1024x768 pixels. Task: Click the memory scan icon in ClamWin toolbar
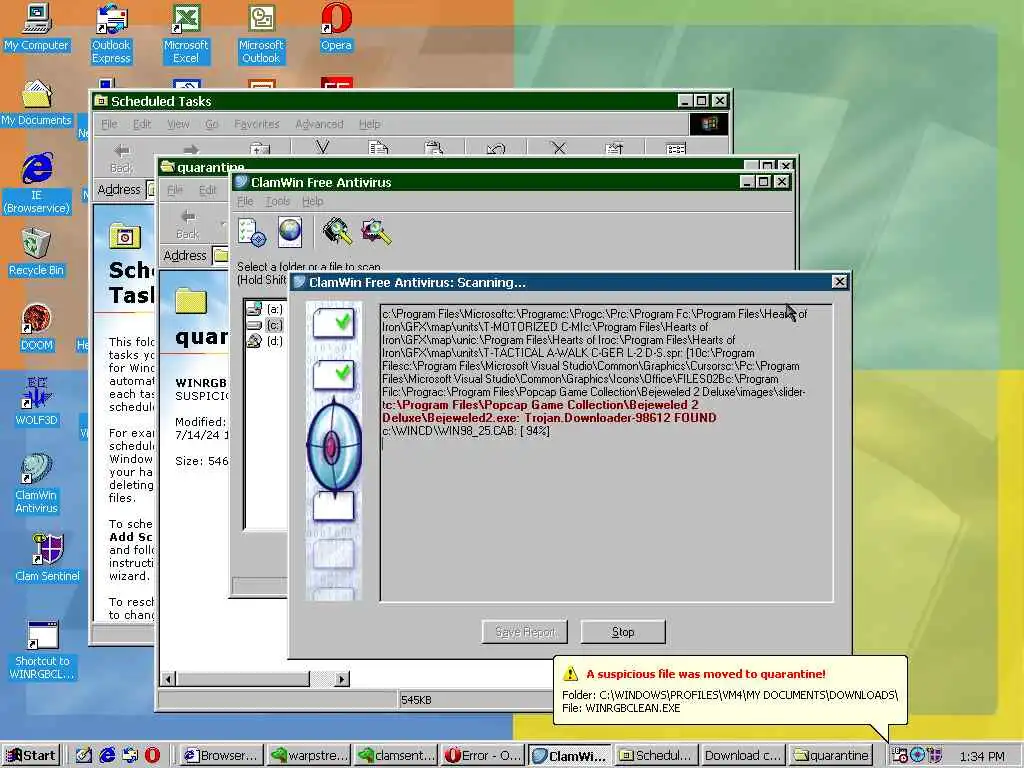pos(337,232)
